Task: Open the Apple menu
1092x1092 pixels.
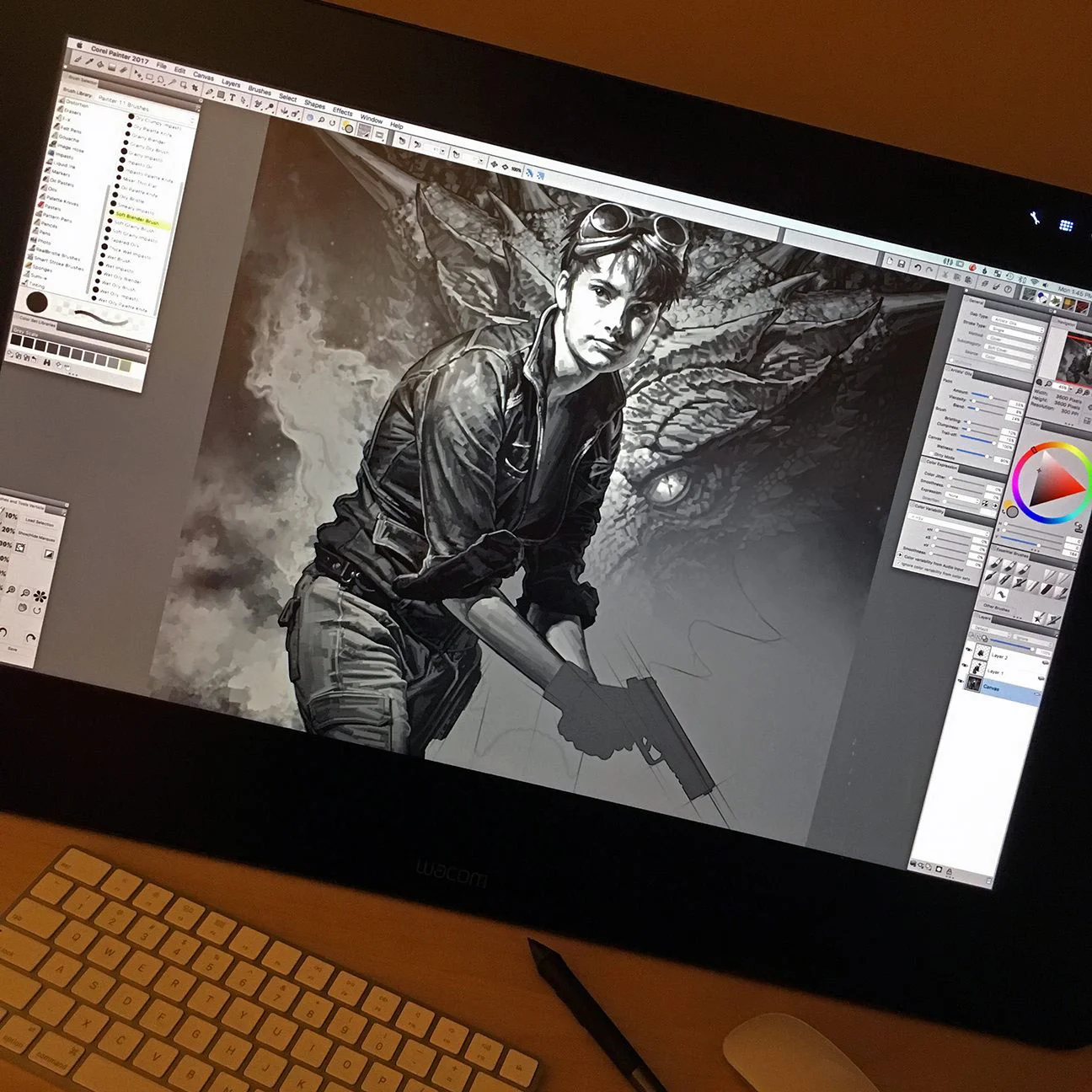Action: (x=79, y=45)
